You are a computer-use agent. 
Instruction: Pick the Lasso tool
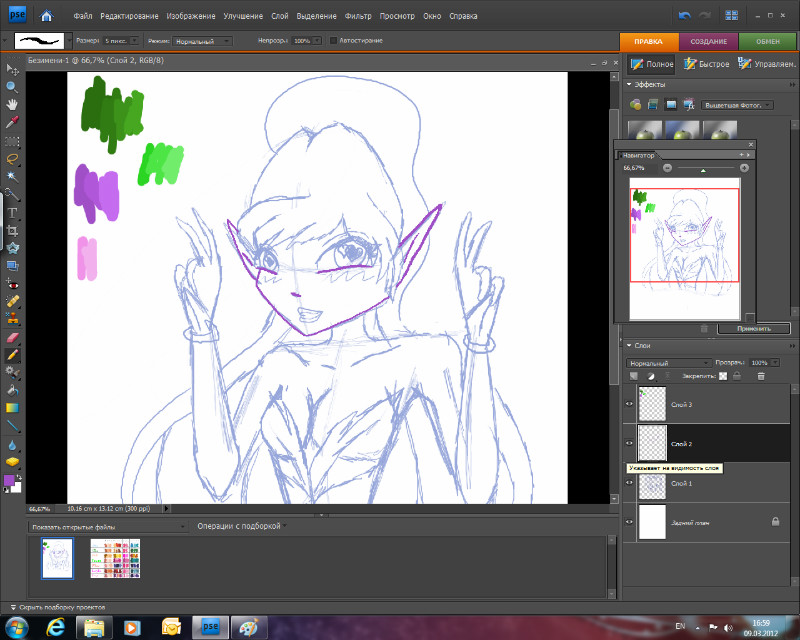pos(13,158)
